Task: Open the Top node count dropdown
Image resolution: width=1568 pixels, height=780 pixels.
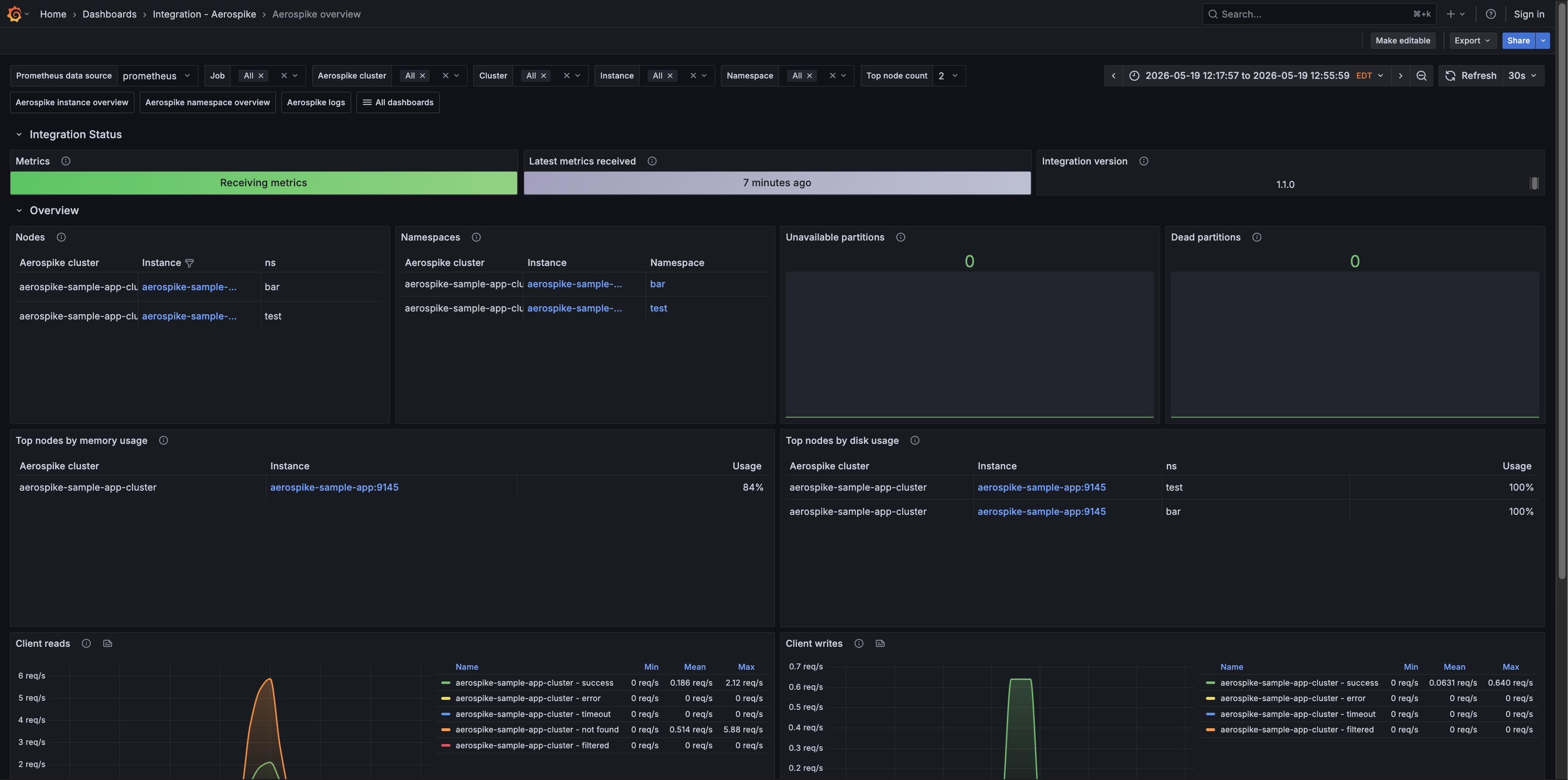Action: [949, 76]
